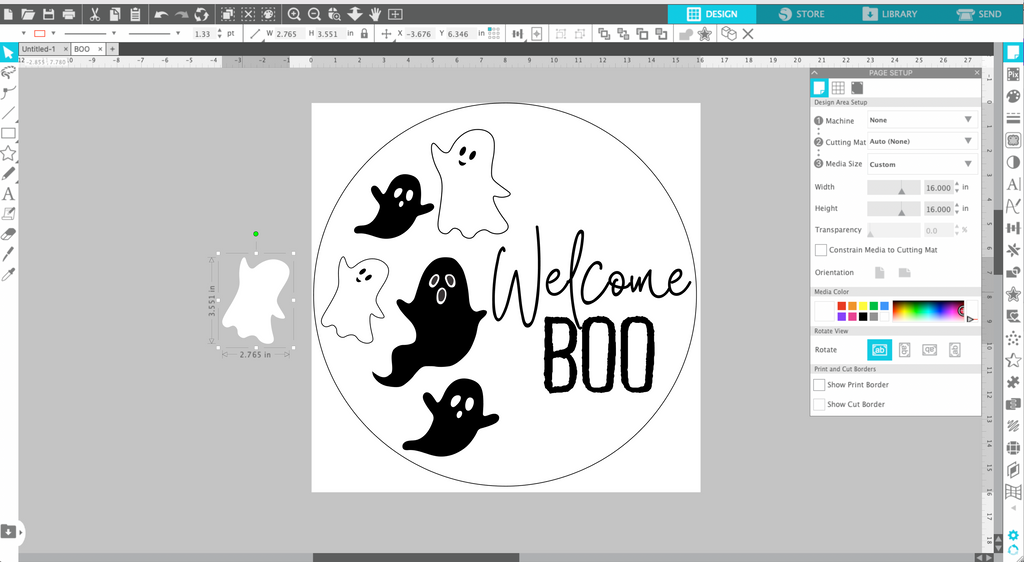This screenshot has height=562, width=1024.
Task: Click the Undo arrow icon
Action: [x=161, y=14]
